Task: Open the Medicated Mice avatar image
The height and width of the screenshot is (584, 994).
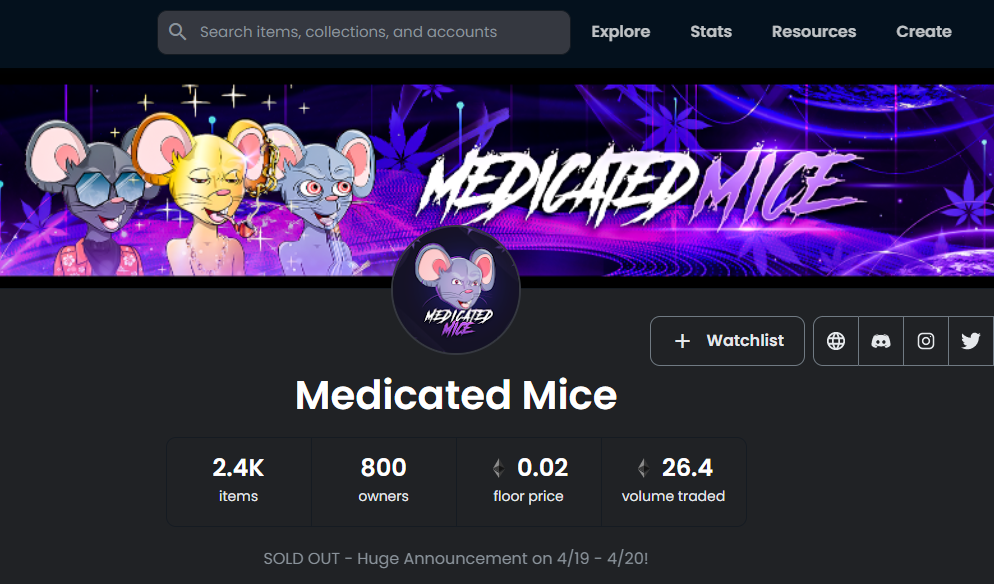Action: pyautogui.click(x=456, y=290)
